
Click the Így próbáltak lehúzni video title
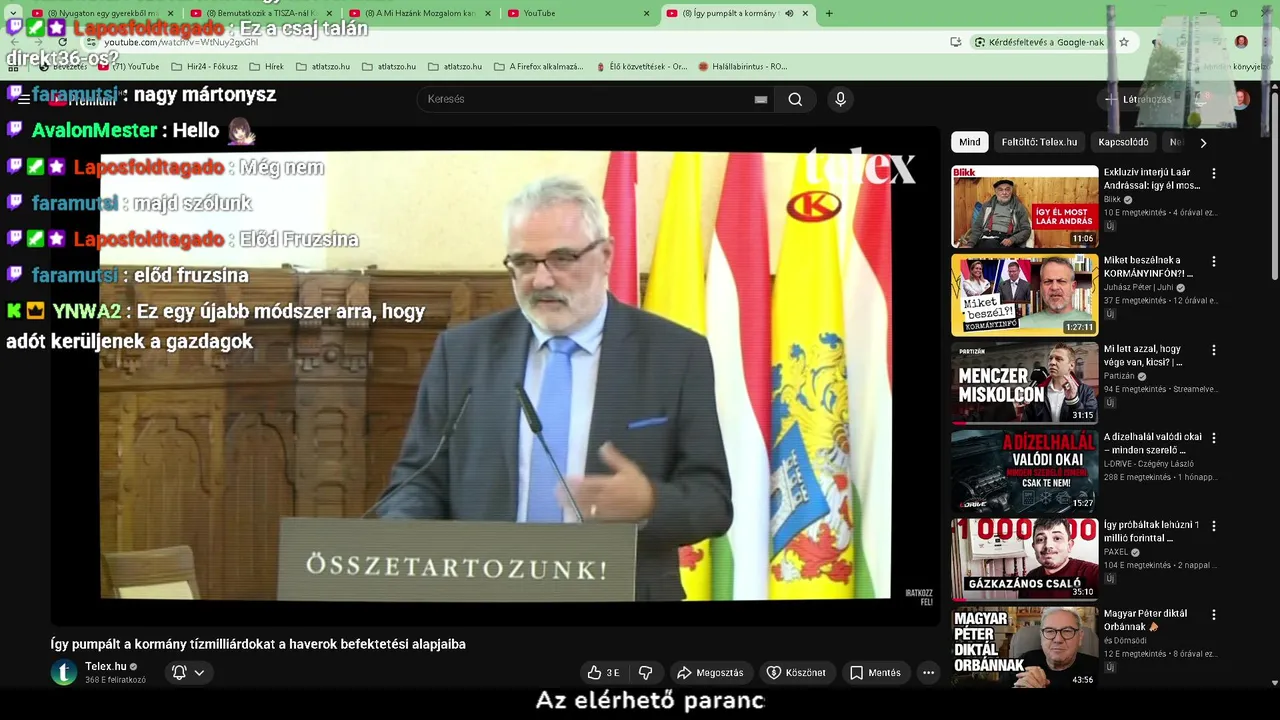pyautogui.click(x=1152, y=531)
